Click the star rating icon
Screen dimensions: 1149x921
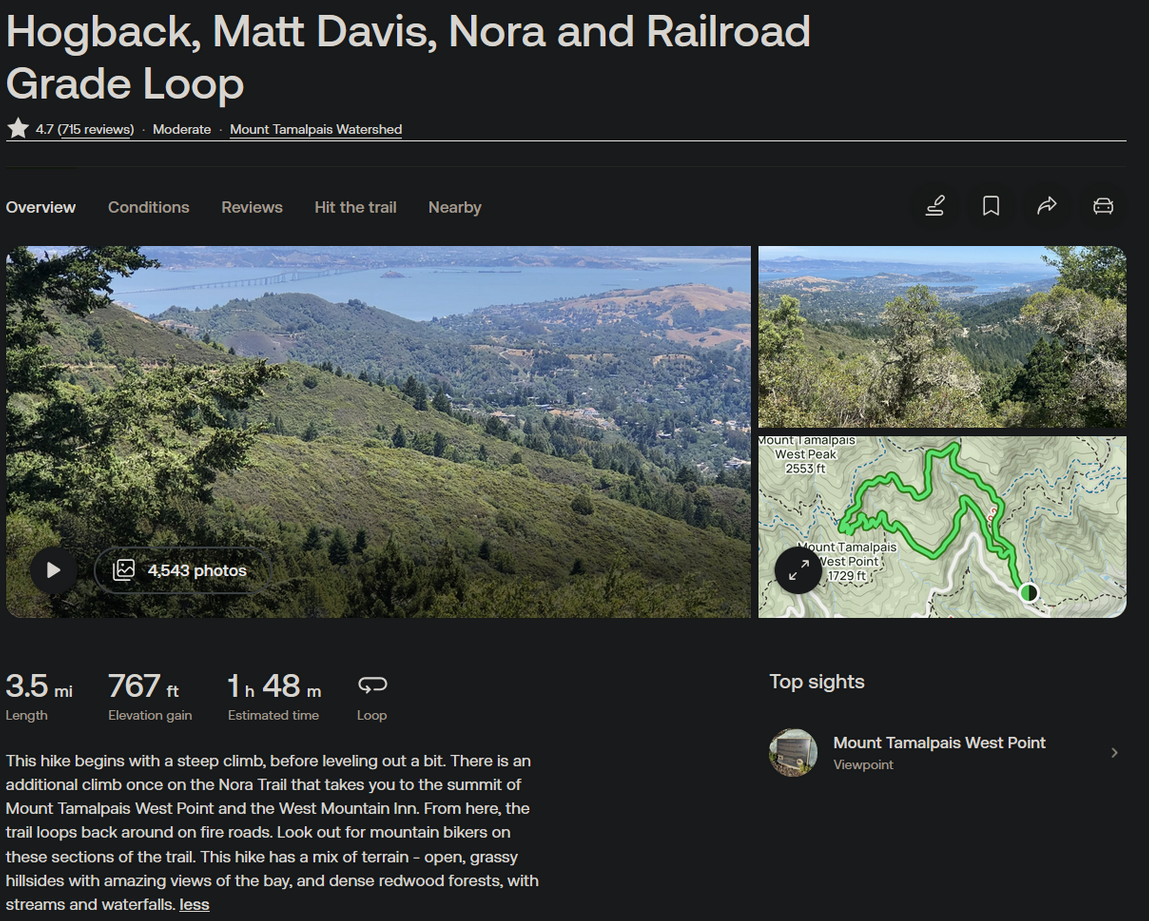18,129
